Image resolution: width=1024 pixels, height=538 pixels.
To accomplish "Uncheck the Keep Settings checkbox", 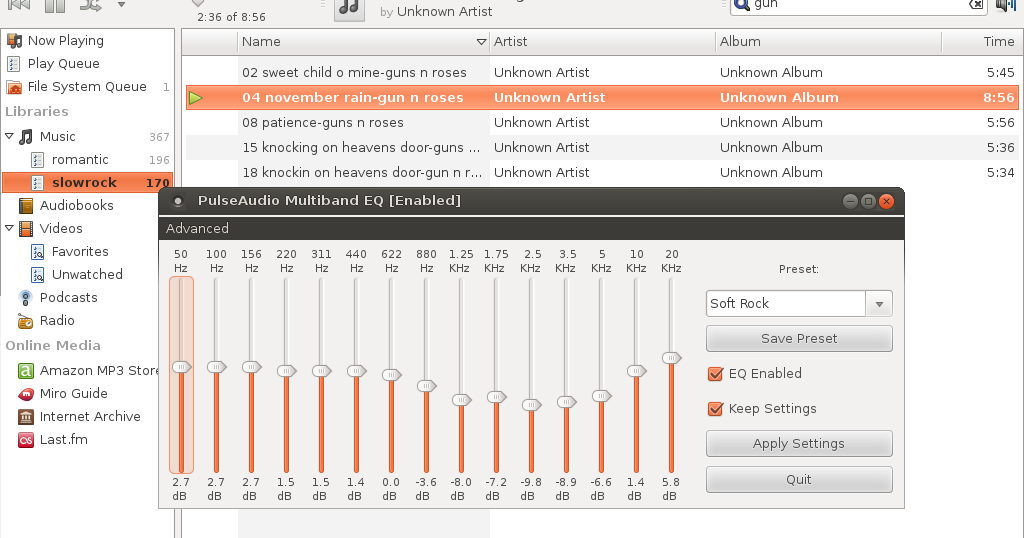I will click(716, 409).
